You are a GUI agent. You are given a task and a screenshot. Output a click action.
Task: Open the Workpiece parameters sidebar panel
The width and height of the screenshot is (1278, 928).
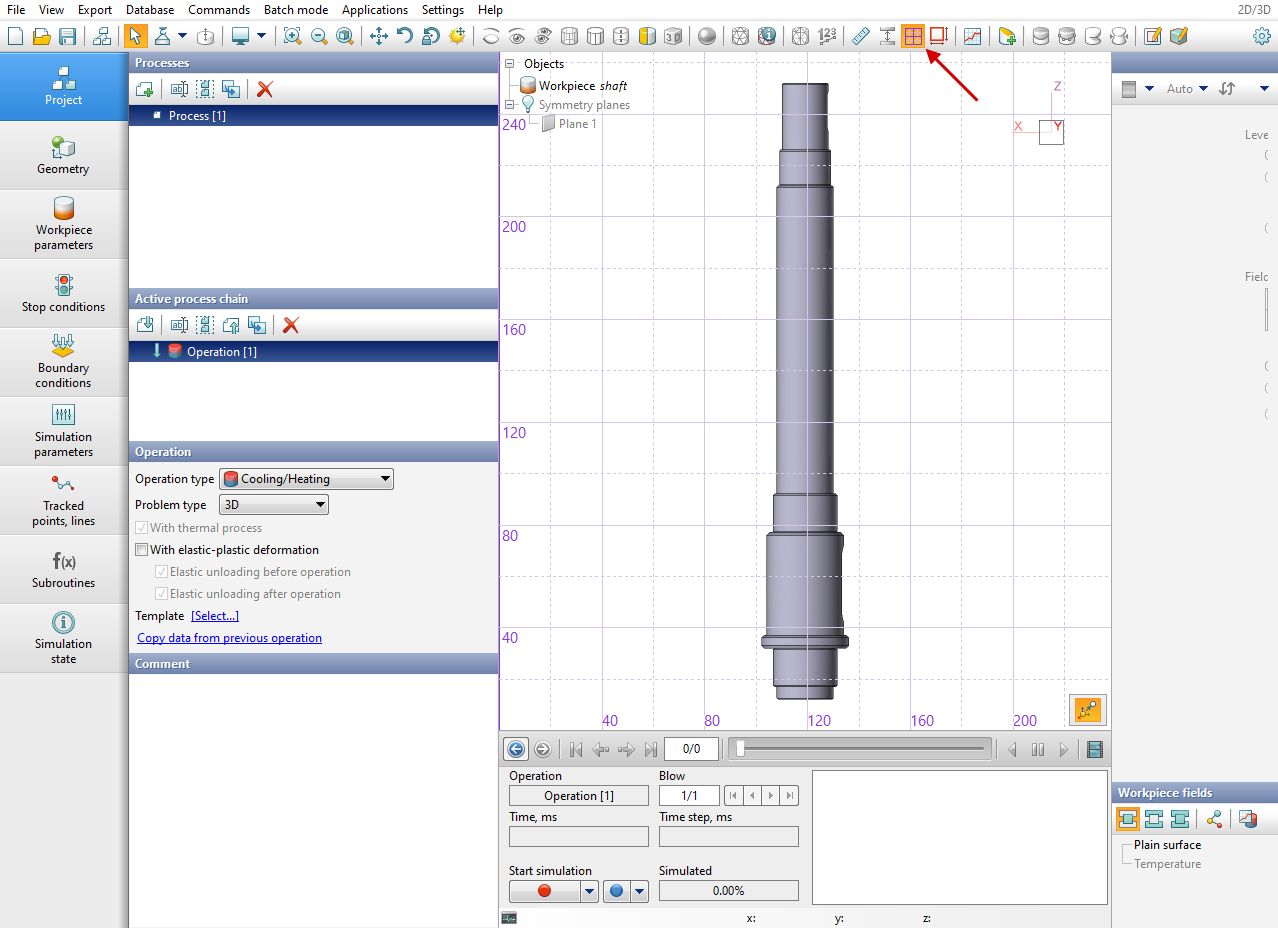point(63,224)
